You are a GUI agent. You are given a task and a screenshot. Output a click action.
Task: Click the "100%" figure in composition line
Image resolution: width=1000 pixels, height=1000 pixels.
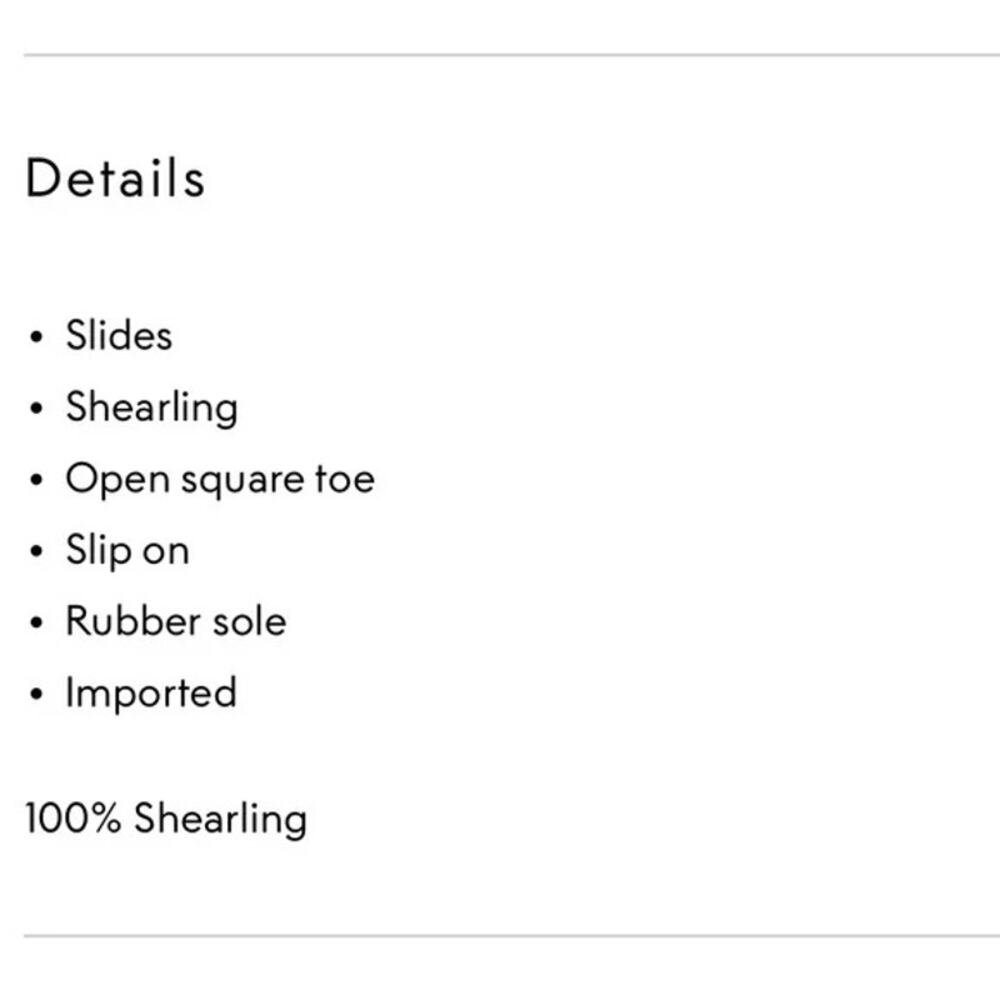[x=73, y=818]
